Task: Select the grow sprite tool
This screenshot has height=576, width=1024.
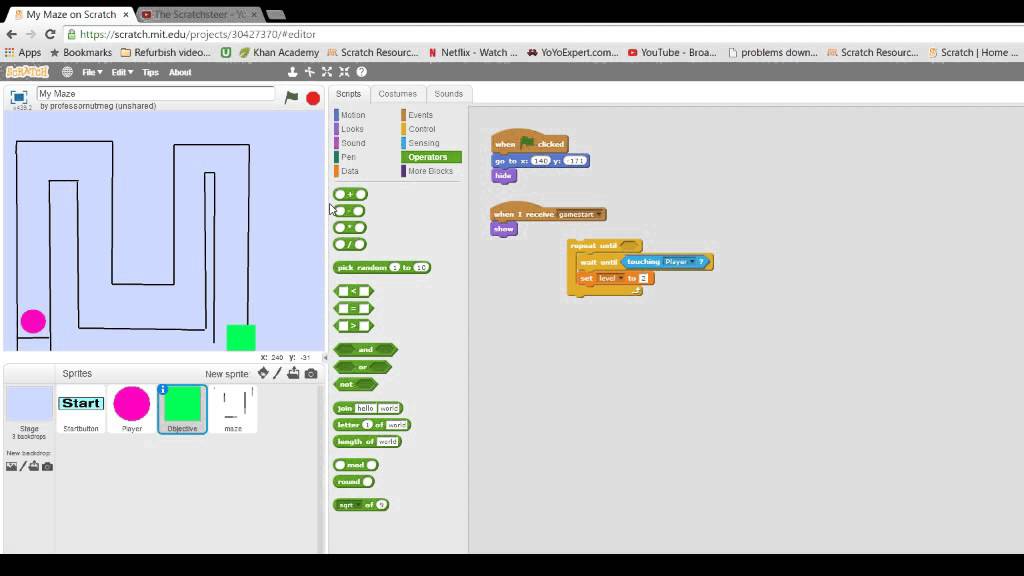Action: point(327,72)
